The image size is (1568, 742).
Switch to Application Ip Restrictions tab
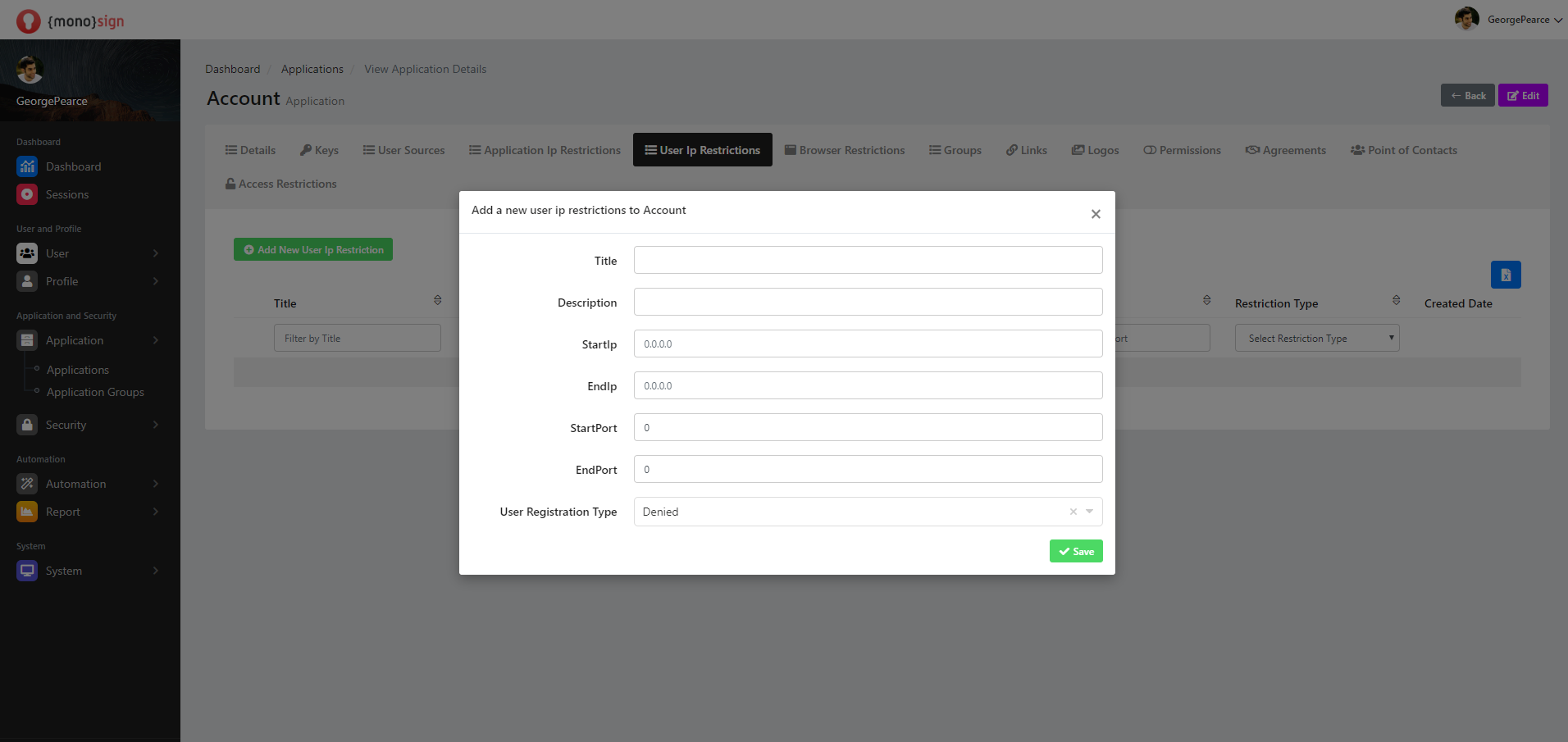(545, 150)
